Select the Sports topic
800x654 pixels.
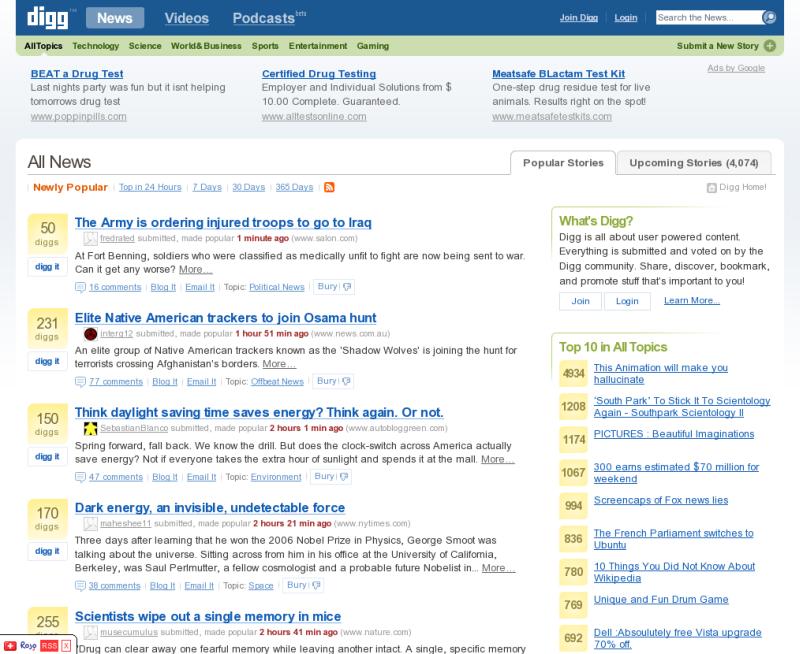(x=265, y=46)
